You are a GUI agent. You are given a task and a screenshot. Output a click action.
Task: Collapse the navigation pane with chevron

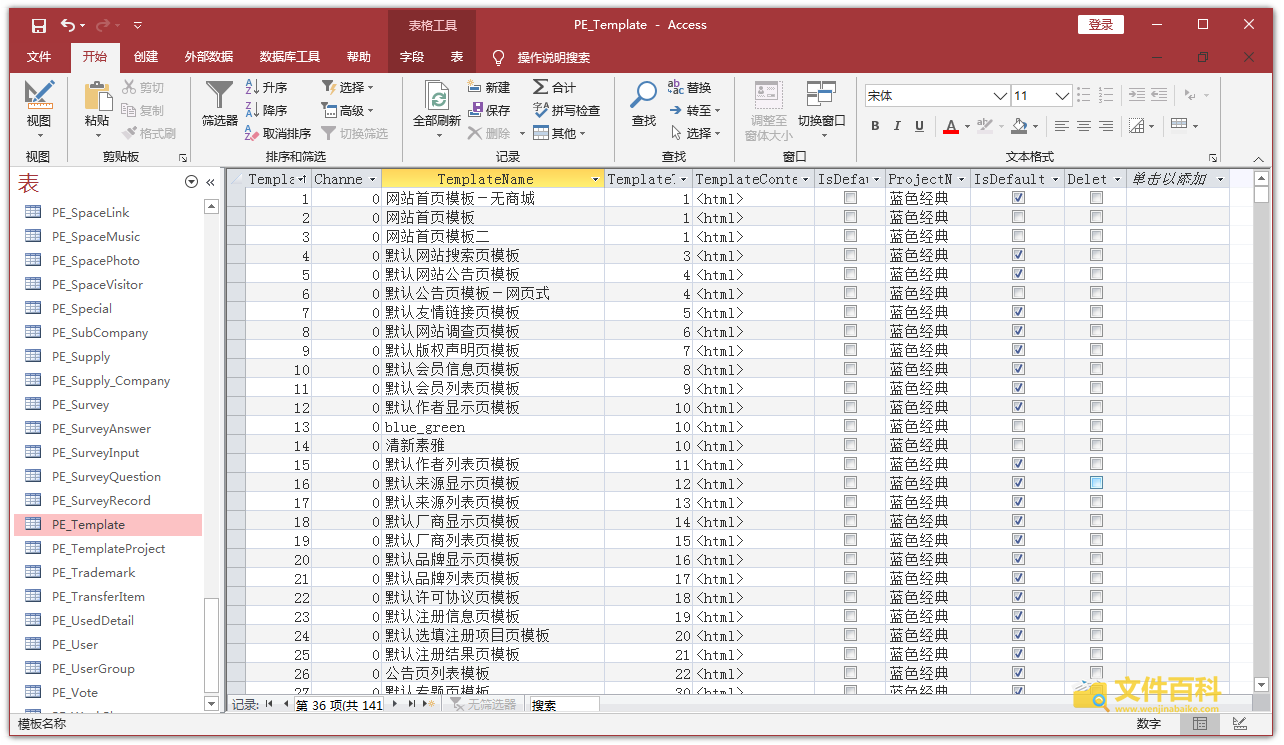210,182
